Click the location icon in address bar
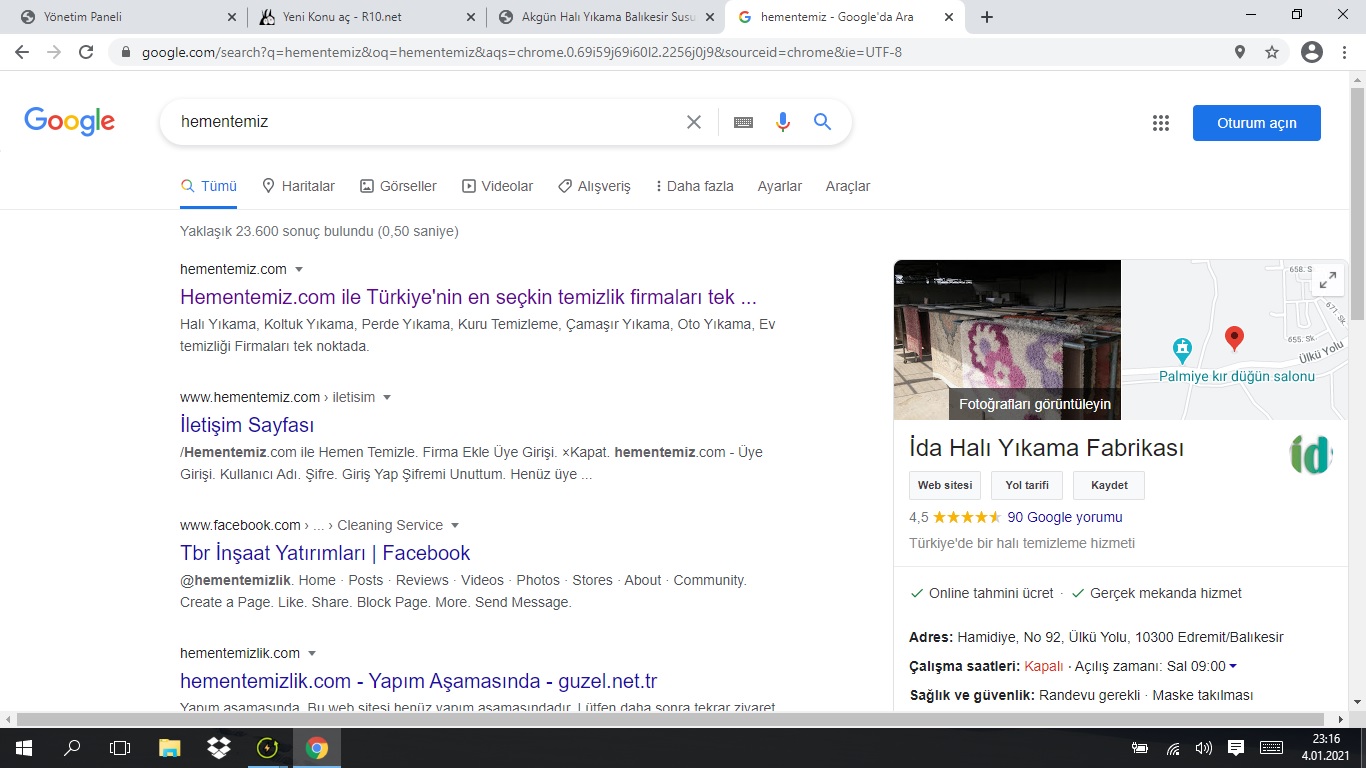The width and height of the screenshot is (1366, 768). coord(1240,52)
